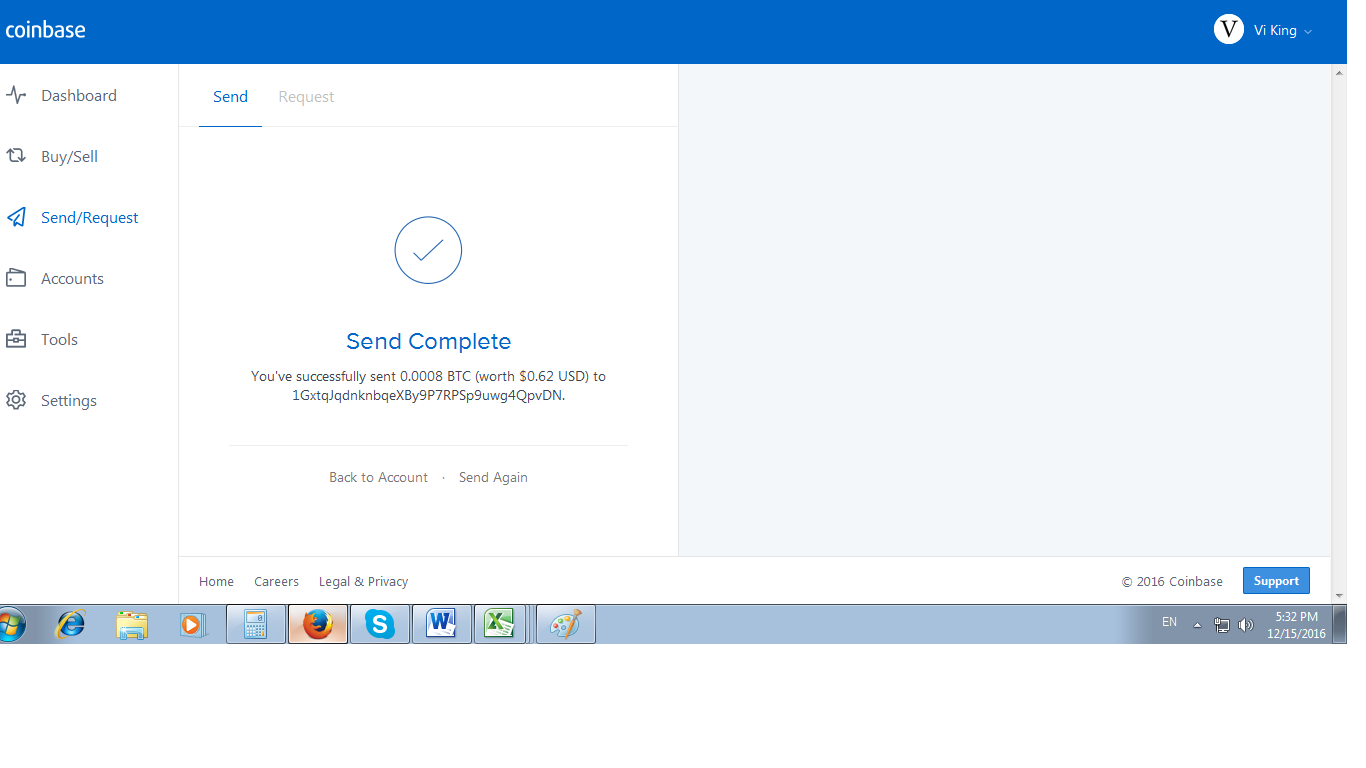Click the Dashboard pulse icon
Image resolution: width=1366 pixels, height=768 pixels.
[16, 96]
